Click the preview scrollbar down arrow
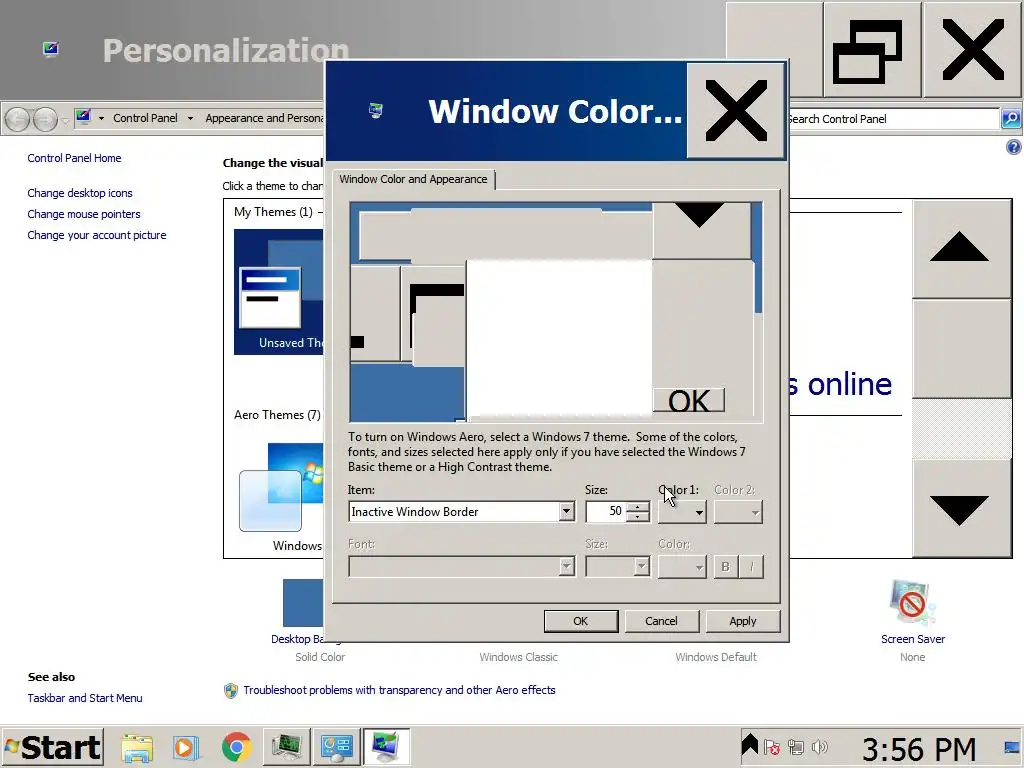 click(700, 230)
